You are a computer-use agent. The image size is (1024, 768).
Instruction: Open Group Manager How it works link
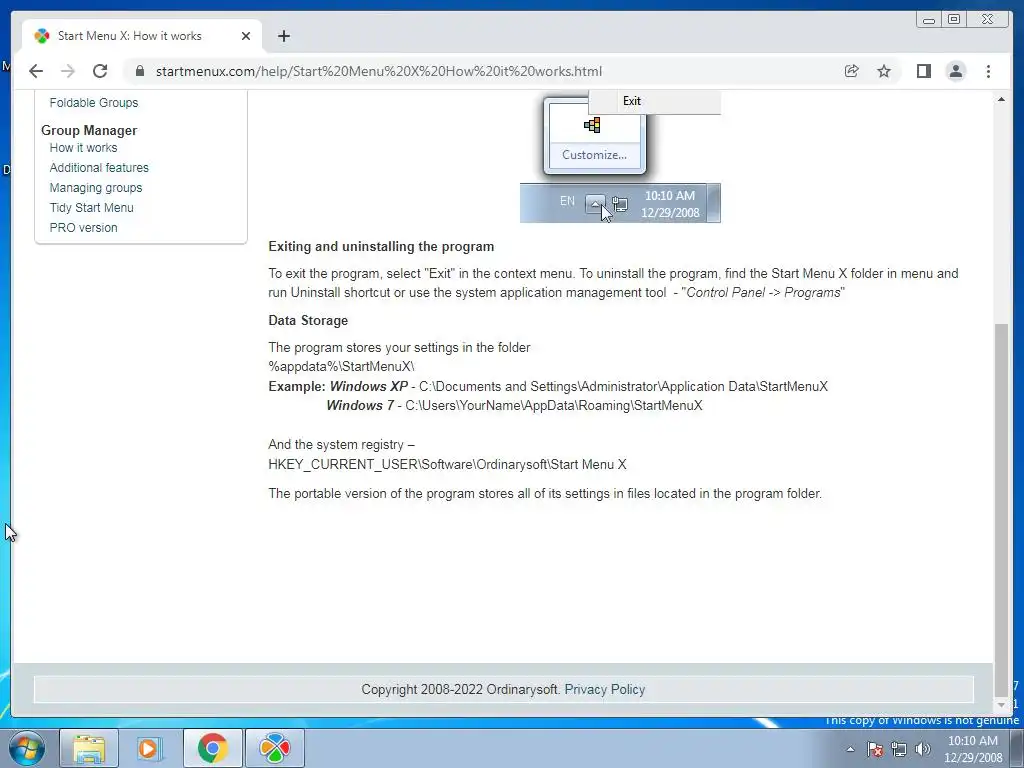pos(84,148)
